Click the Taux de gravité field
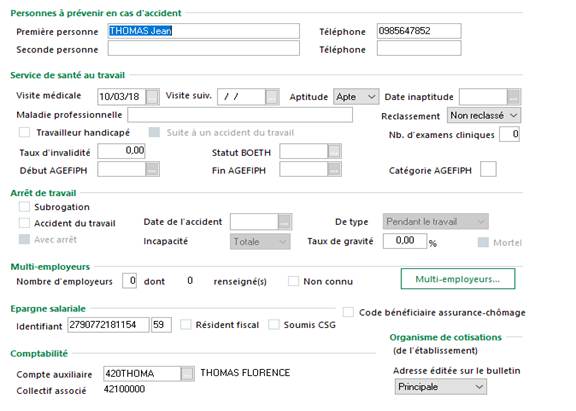 (x=405, y=241)
